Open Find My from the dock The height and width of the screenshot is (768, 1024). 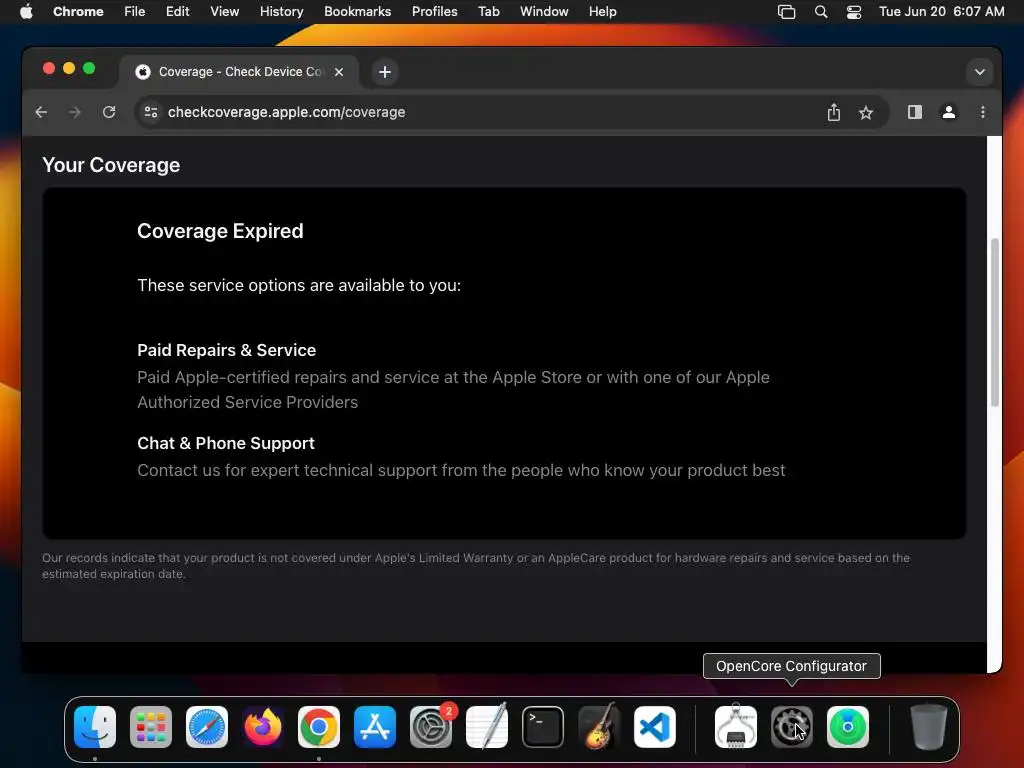(848, 727)
